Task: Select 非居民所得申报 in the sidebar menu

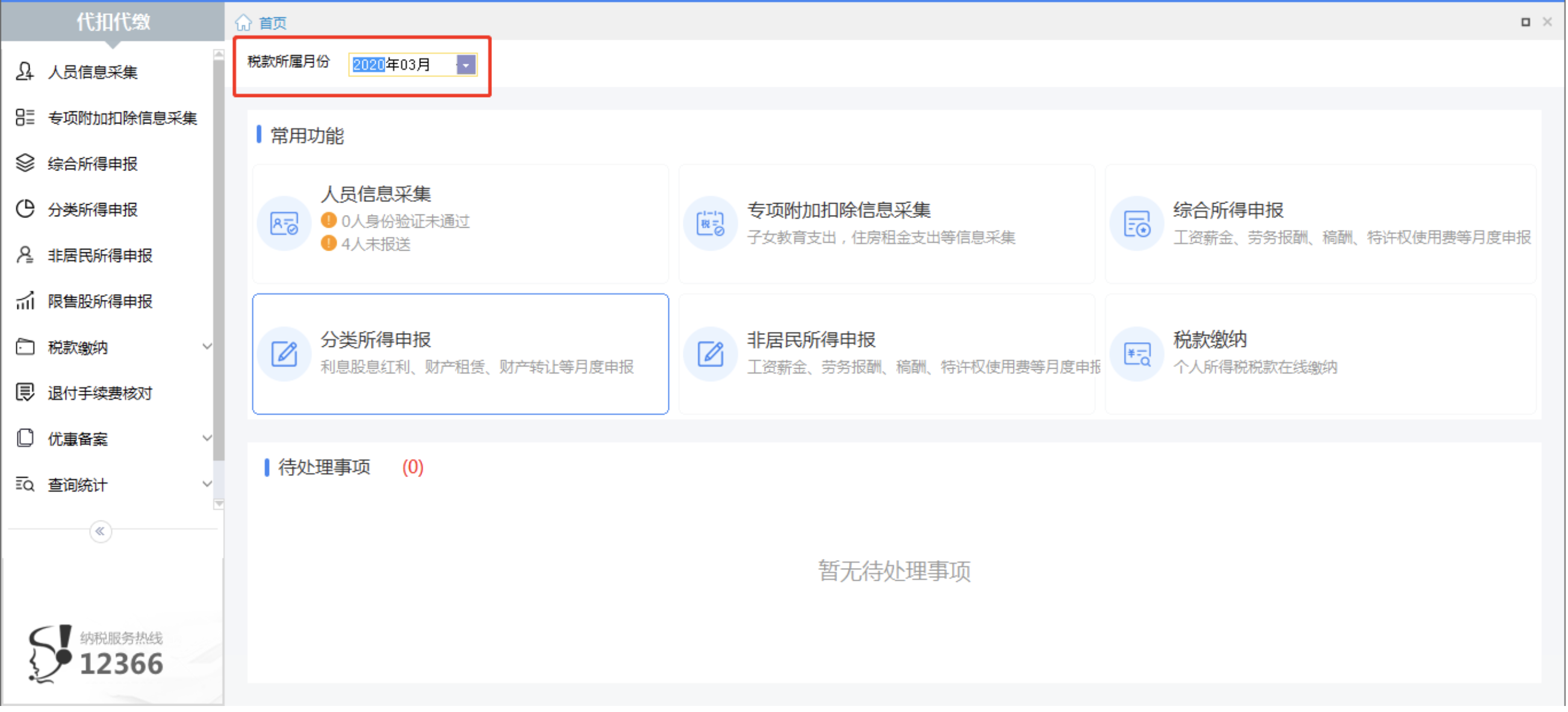Action: click(x=100, y=255)
